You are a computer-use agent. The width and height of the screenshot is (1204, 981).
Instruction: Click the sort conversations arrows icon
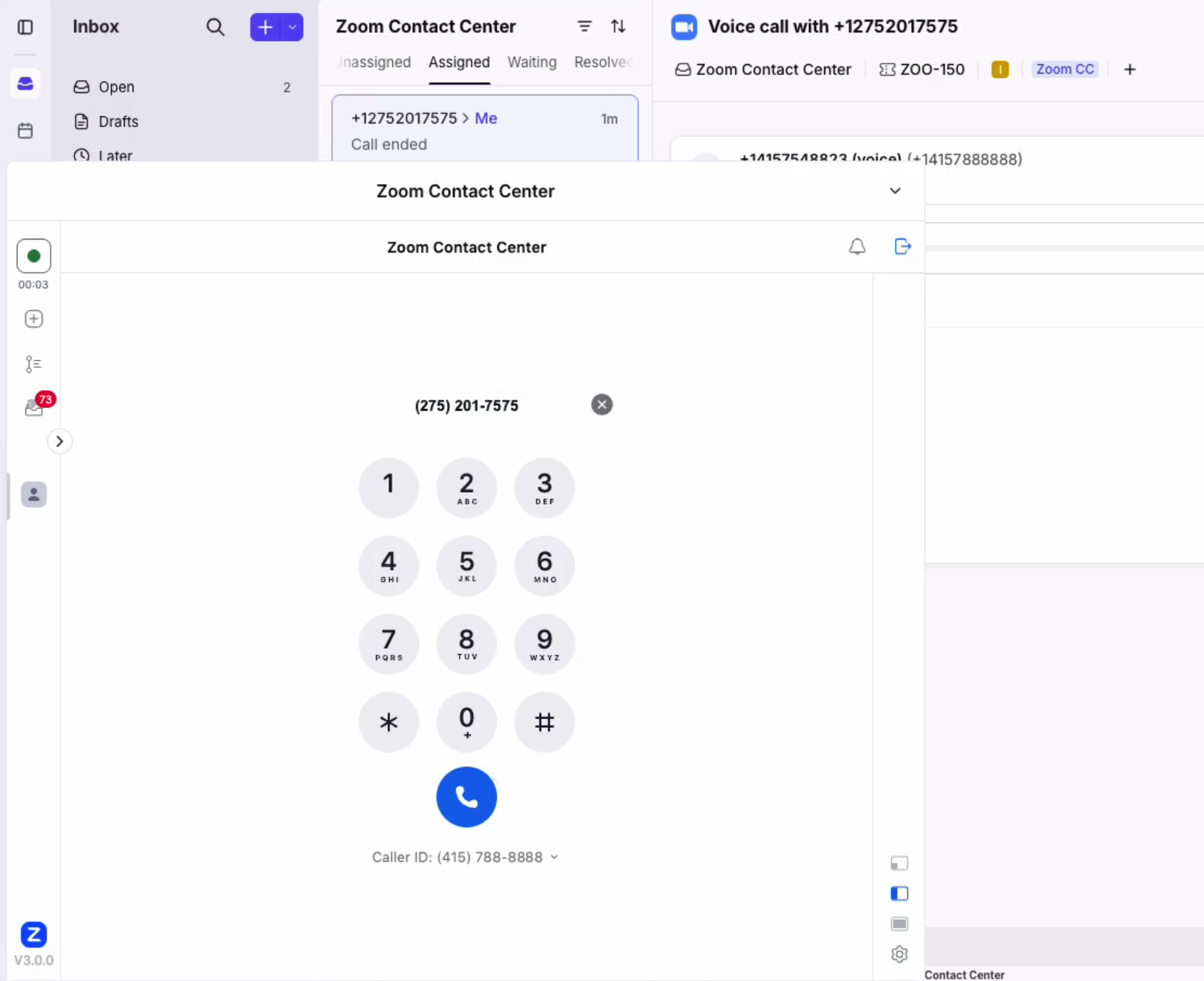point(618,27)
